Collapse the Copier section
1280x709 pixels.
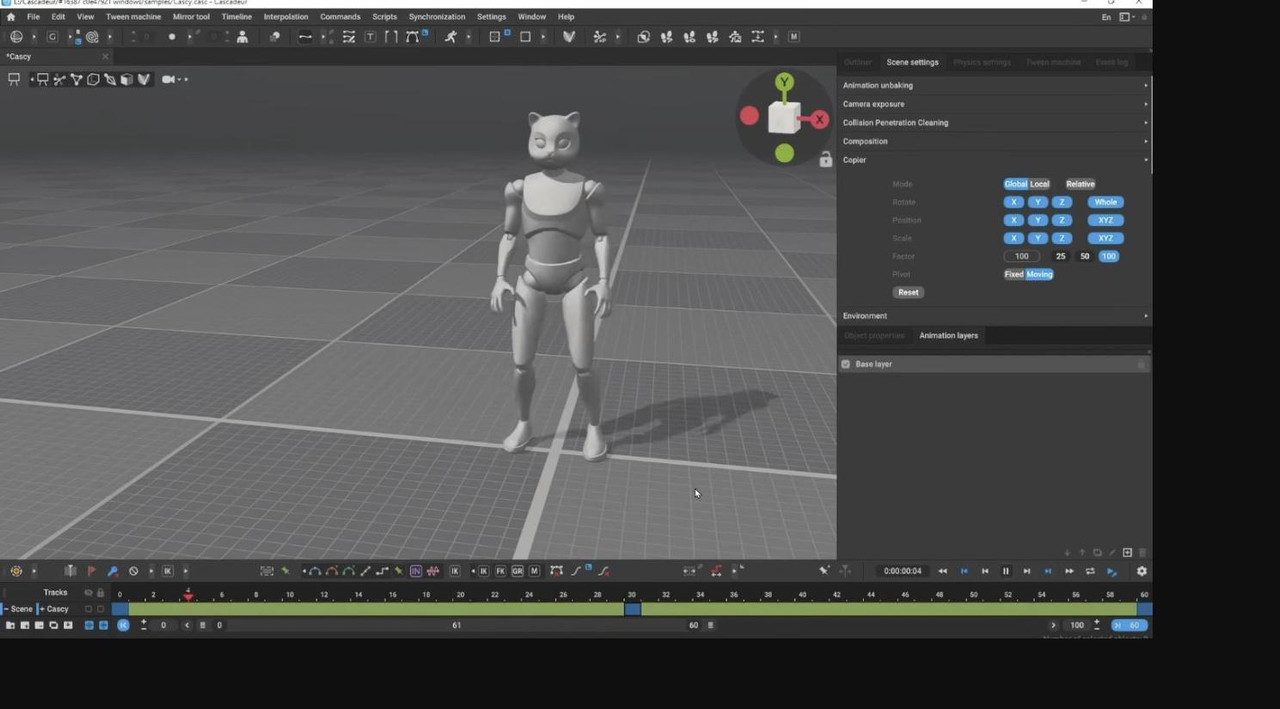coord(995,160)
